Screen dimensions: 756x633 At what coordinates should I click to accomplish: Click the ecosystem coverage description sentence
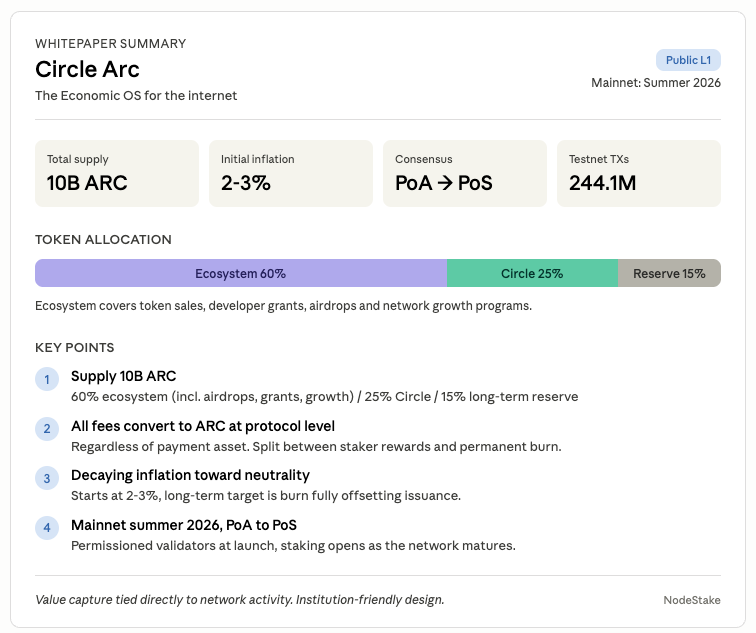[284, 306]
